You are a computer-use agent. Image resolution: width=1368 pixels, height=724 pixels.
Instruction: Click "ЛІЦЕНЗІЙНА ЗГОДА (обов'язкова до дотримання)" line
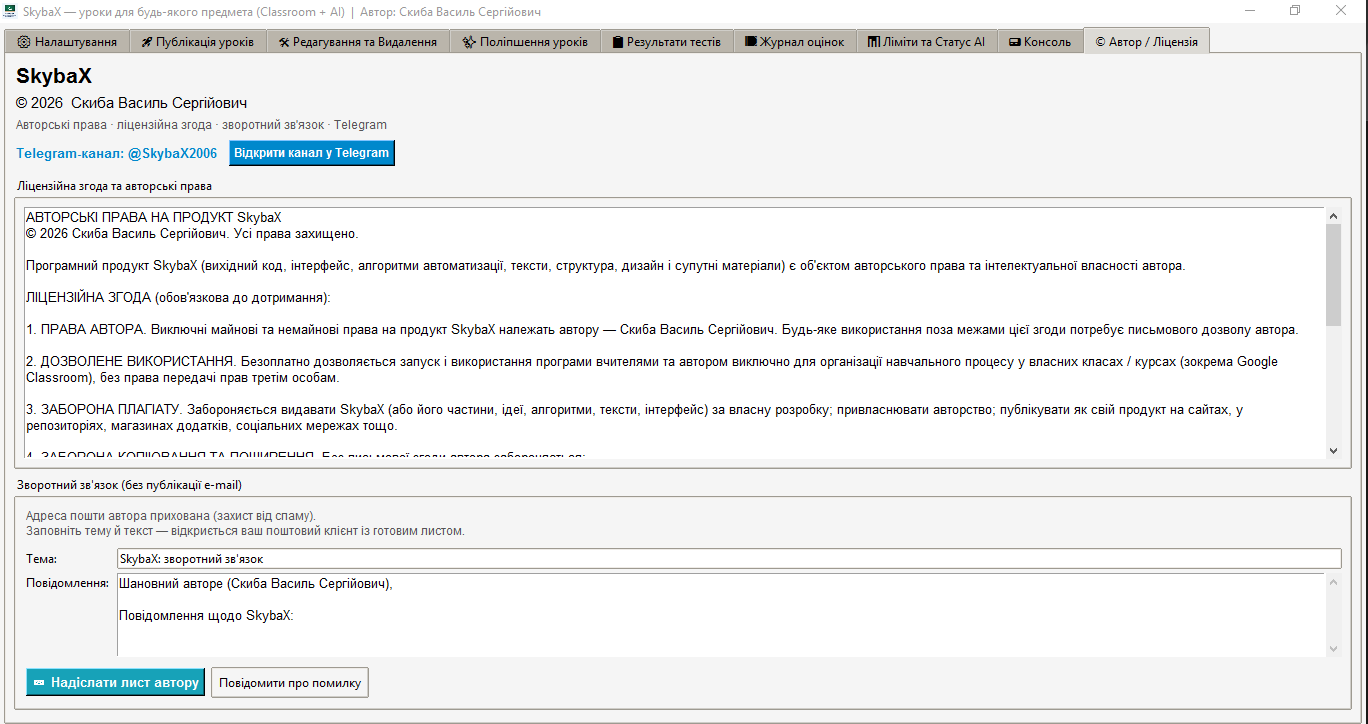click(177, 298)
